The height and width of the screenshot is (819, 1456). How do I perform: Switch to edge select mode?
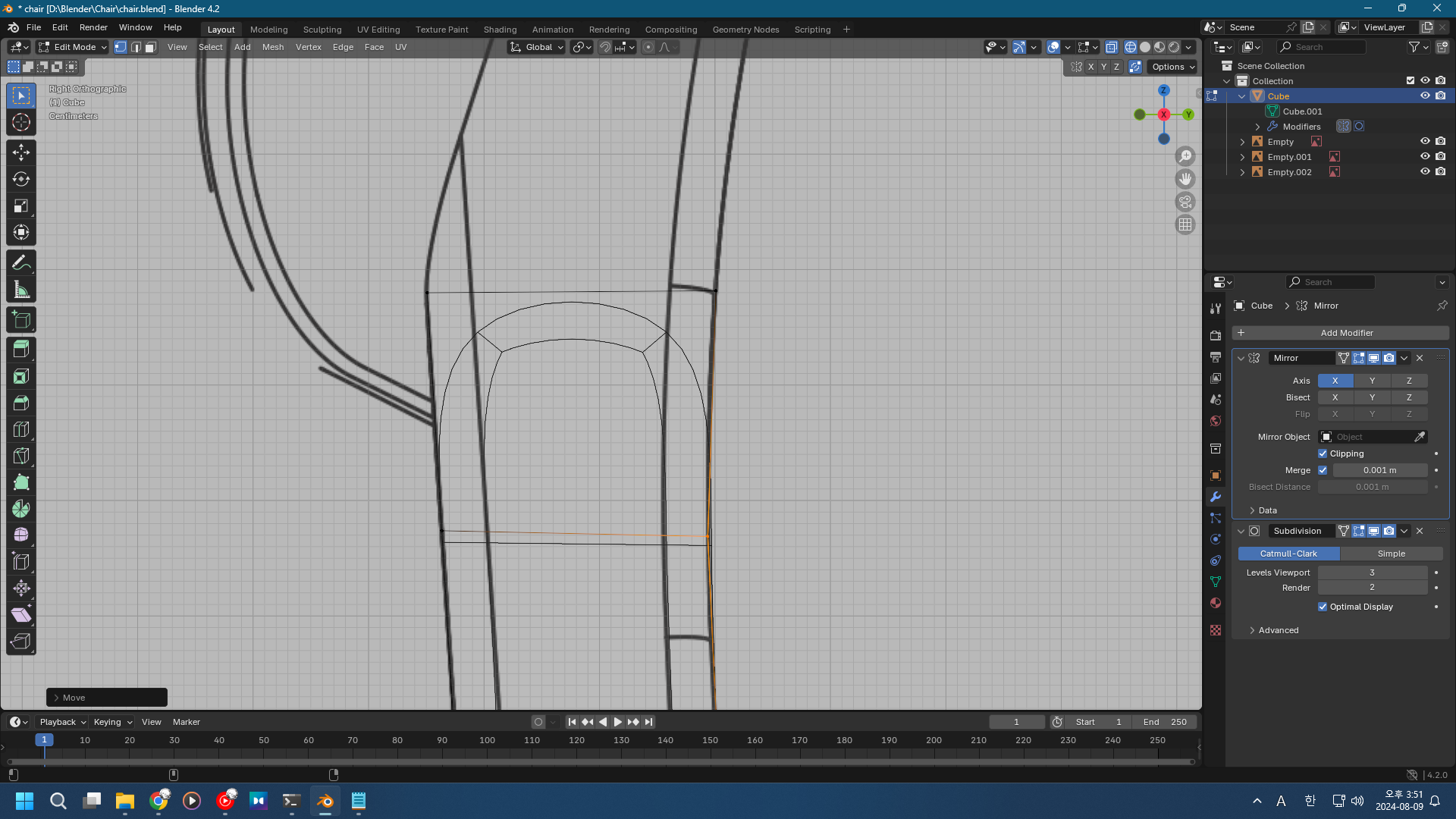pos(136,47)
